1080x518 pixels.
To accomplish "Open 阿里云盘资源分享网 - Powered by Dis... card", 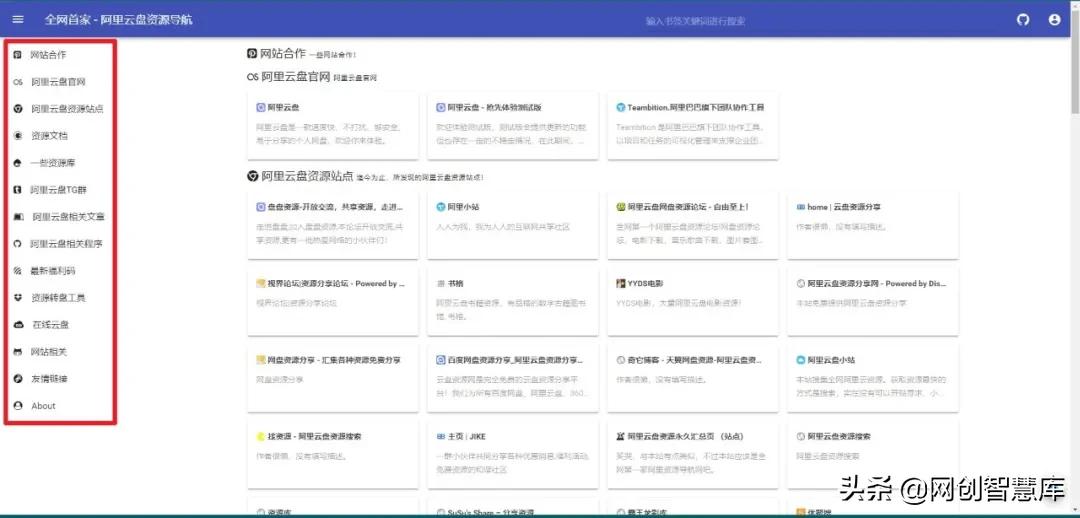I will [873, 302].
